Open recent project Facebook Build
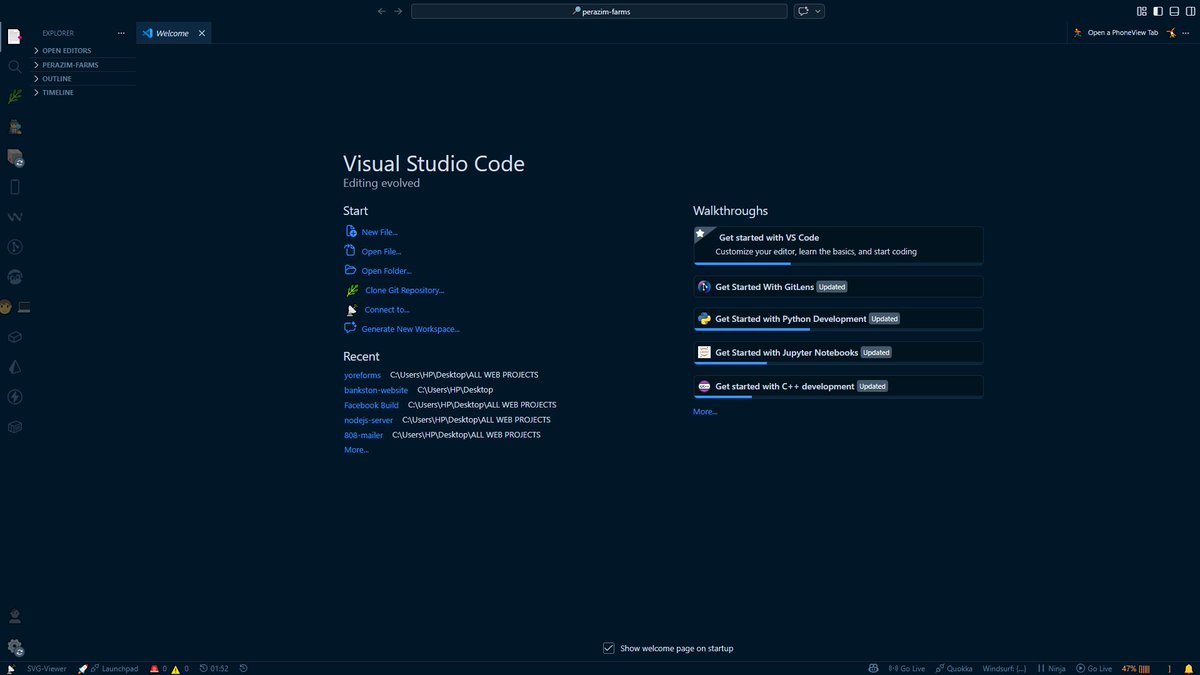The width and height of the screenshot is (1200, 675). [371, 405]
